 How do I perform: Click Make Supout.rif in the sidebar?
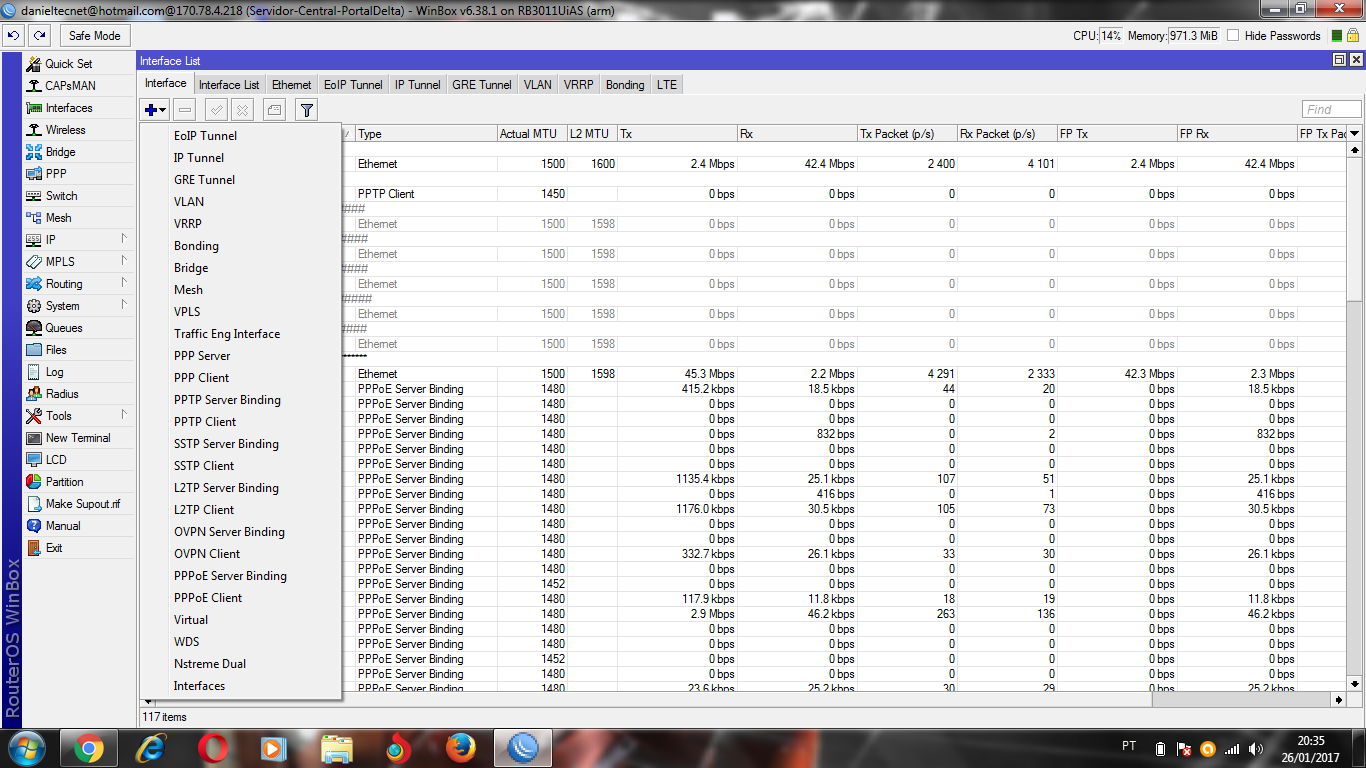click(x=82, y=504)
